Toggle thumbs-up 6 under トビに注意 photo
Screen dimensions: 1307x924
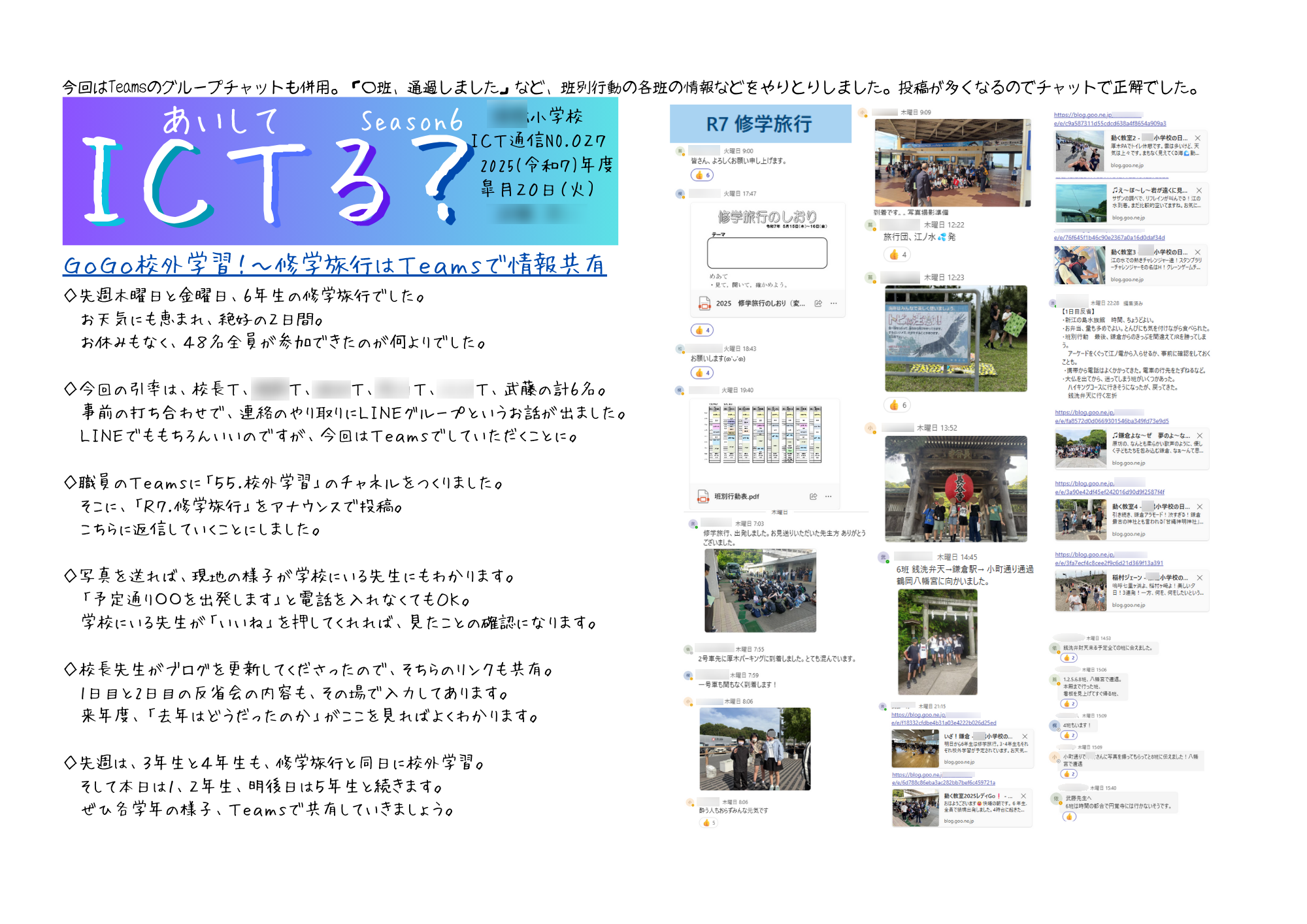point(897,405)
